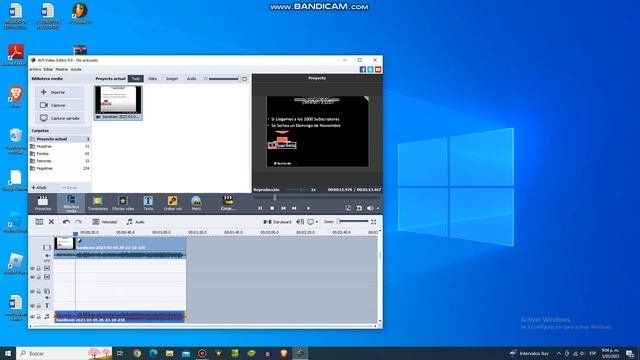Click the YouTube icon in AVS
The width and height of the screenshot is (640, 360).
coord(378,69)
